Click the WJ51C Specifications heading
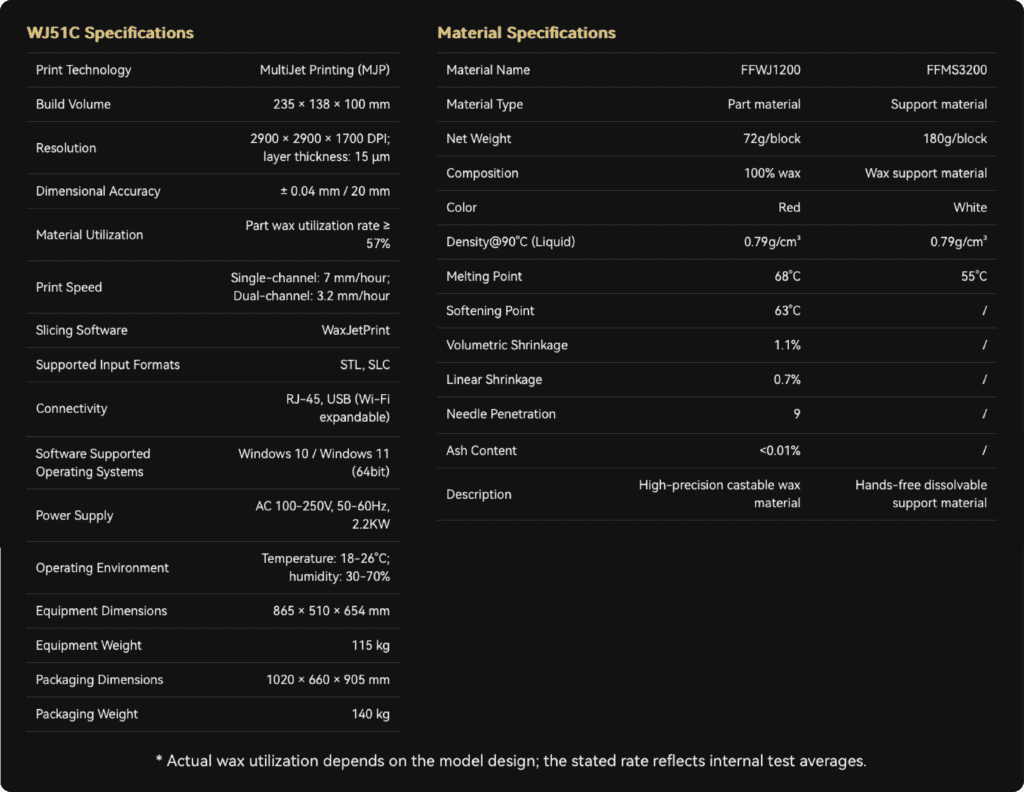Viewport: 1024px width, 792px height. pos(110,33)
